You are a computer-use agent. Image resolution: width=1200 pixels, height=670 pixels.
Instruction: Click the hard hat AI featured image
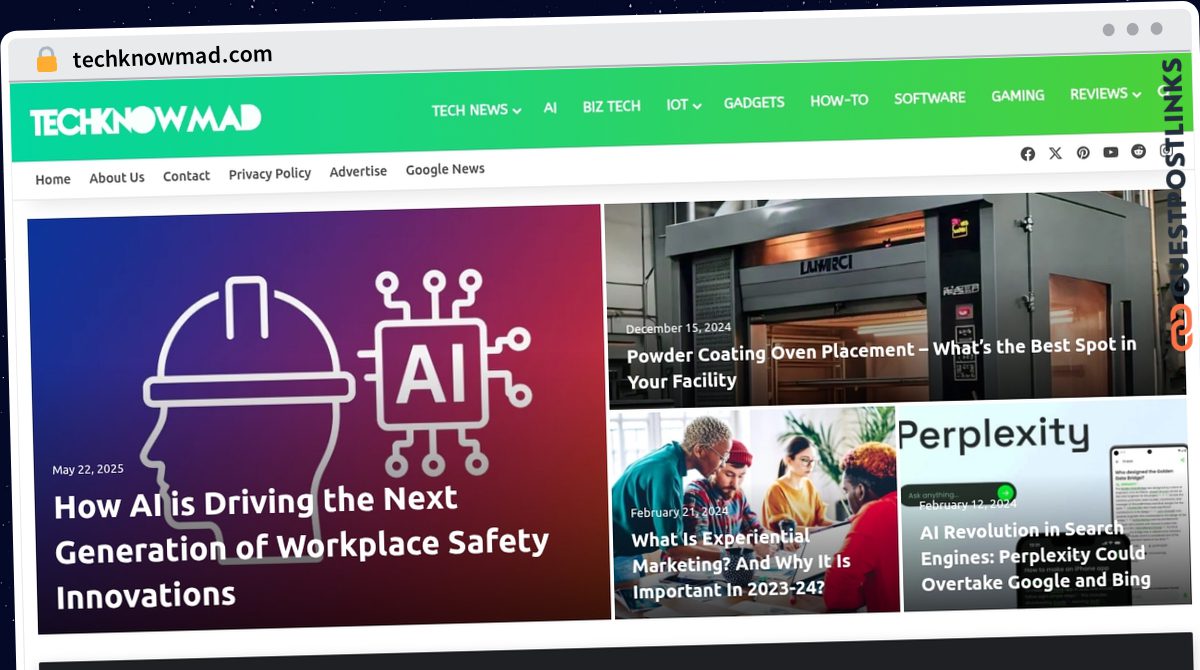pyautogui.click(x=318, y=419)
